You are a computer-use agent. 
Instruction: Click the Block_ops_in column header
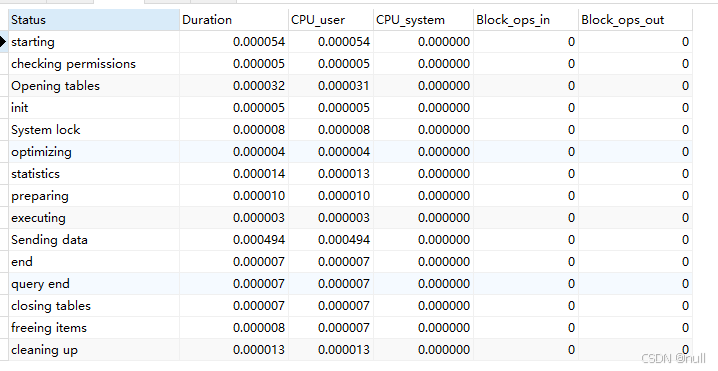[x=526, y=20]
